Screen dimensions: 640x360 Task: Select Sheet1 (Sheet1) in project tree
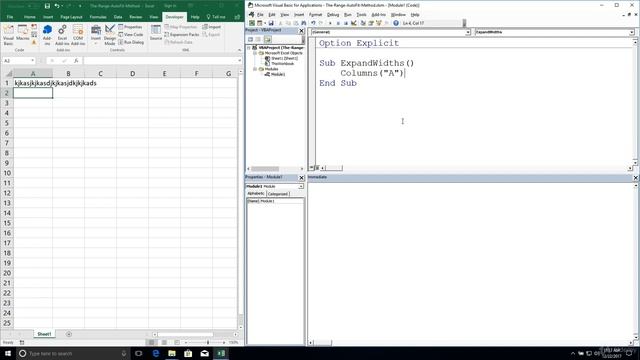pyautogui.click(x=281, y=58)
